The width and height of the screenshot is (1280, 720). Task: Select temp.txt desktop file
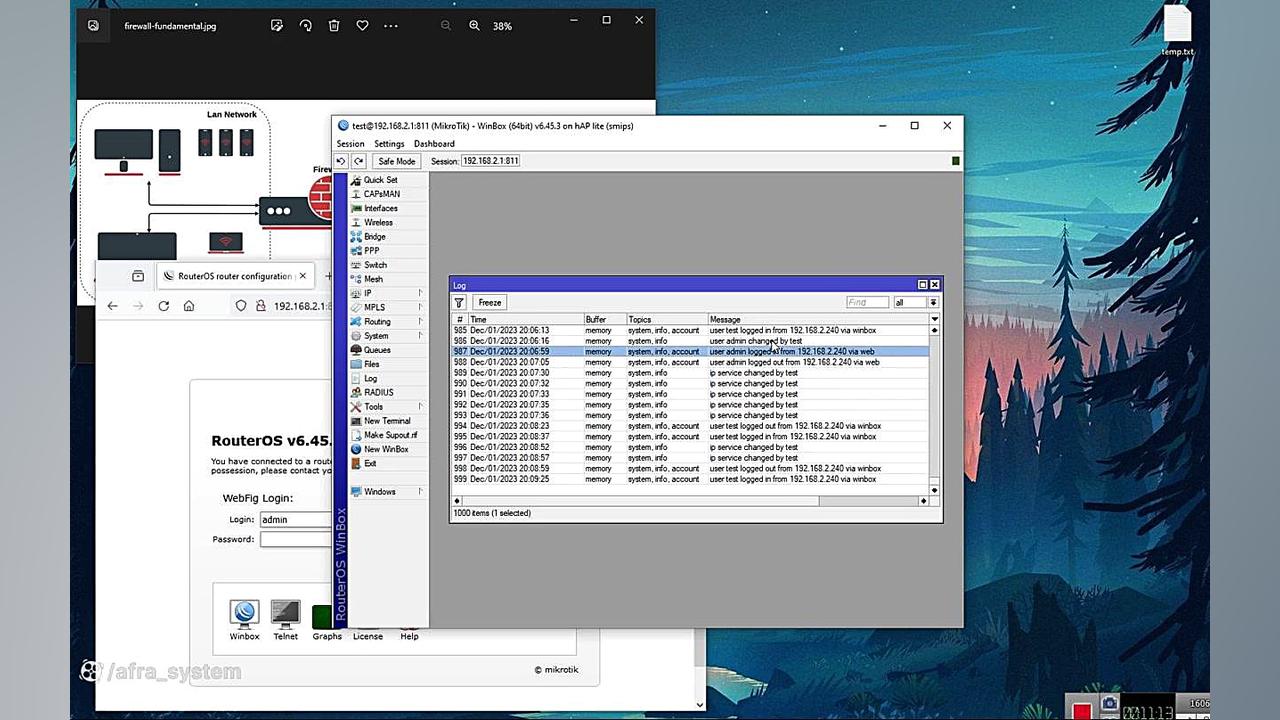pyautogui.click(x=1177, y=31)
